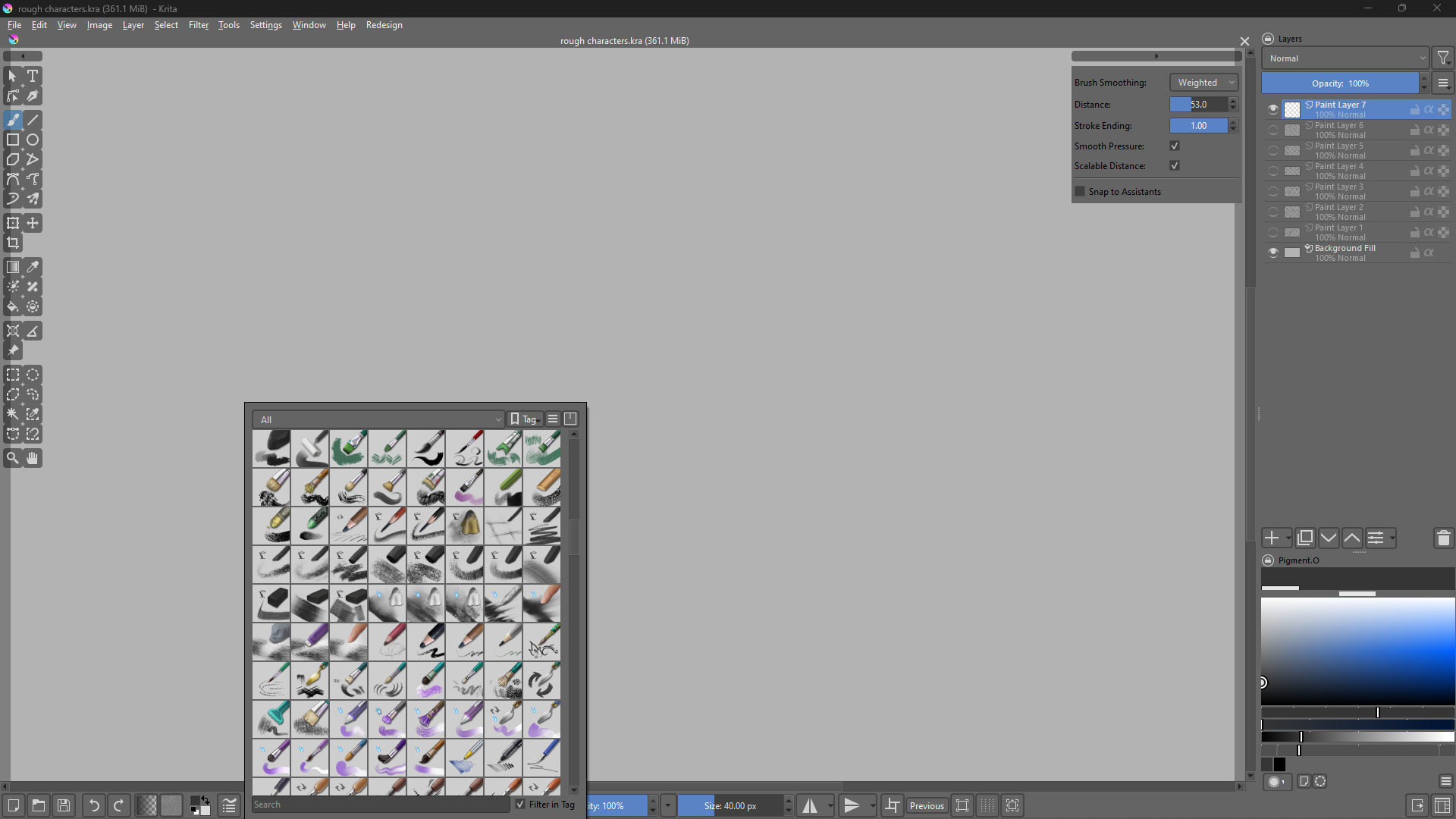Disable the Smooth Pressure checkbox

[x=1175, y=146]
